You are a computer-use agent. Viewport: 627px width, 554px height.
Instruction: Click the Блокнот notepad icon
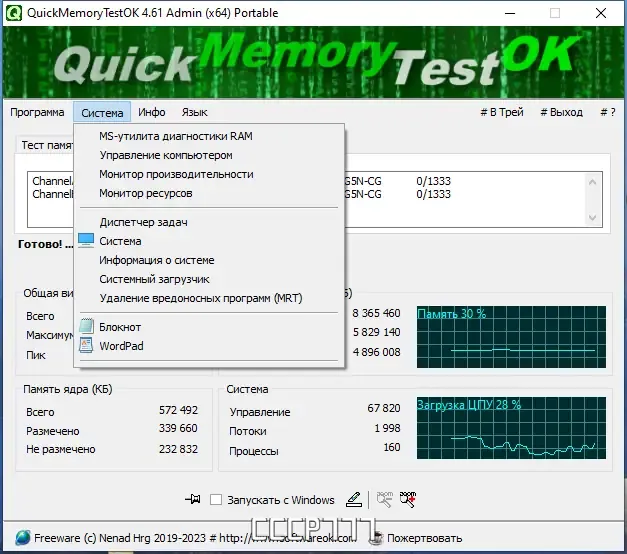point(86,326)
